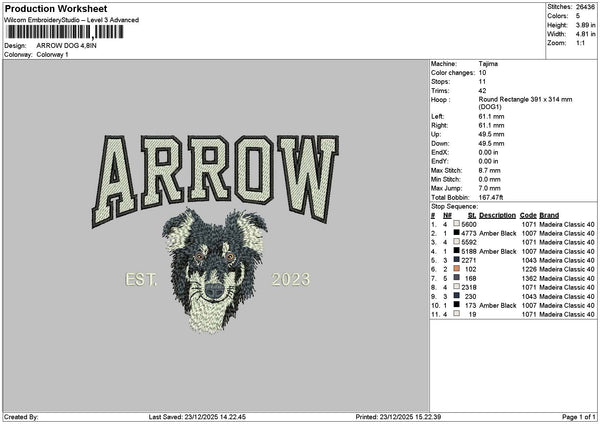Click the 'Page 1 of 1' footer text
600x424 pixels.
tap(579, 417)
